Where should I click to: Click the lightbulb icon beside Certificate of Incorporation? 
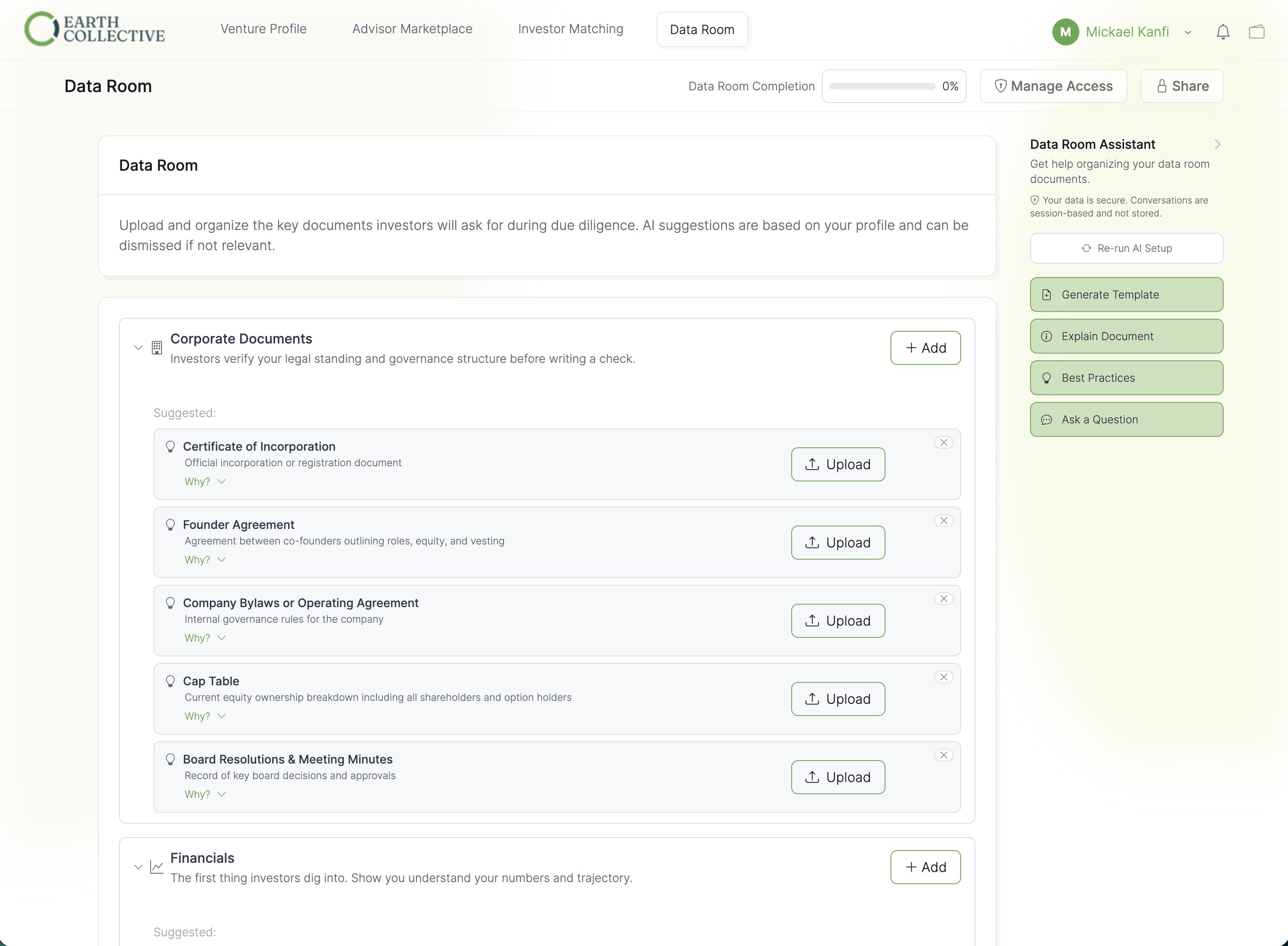[x=171, y=446]
